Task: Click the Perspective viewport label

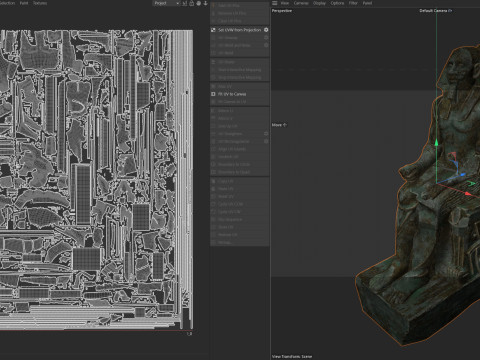Action: tap(282, 11)
